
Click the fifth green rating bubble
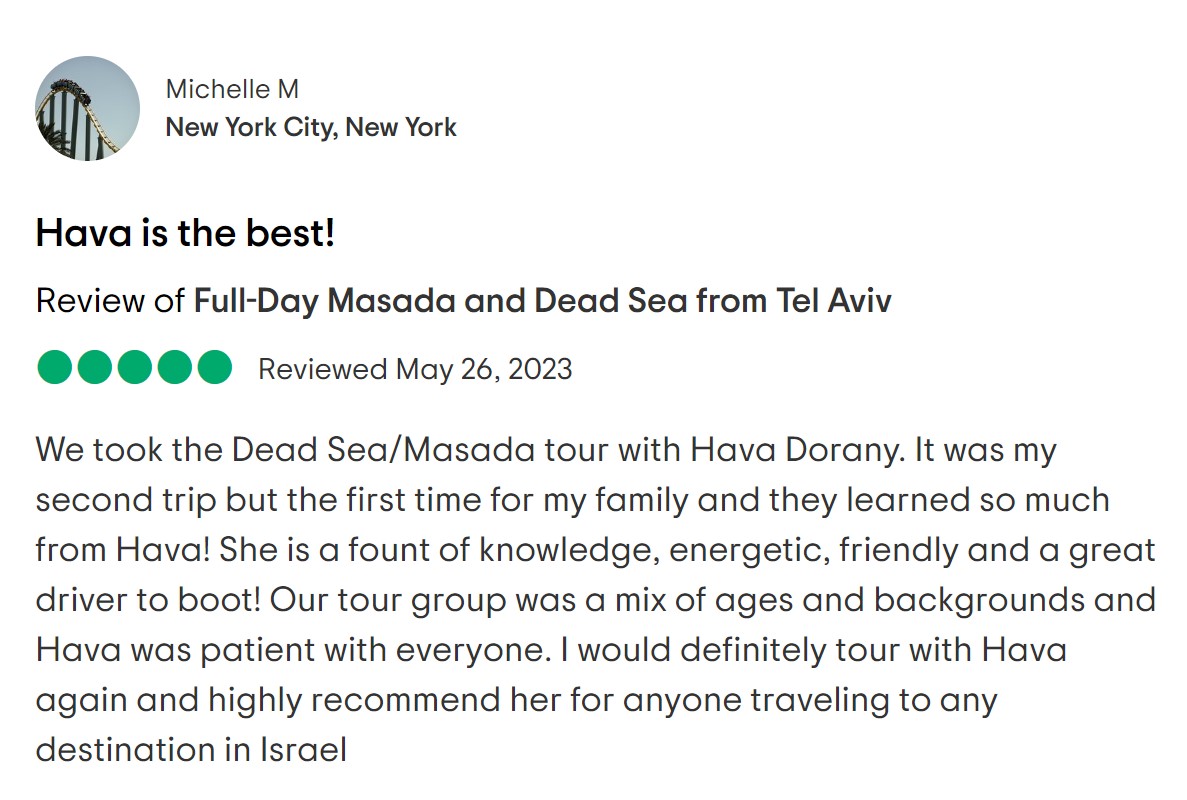coord(215,367)
